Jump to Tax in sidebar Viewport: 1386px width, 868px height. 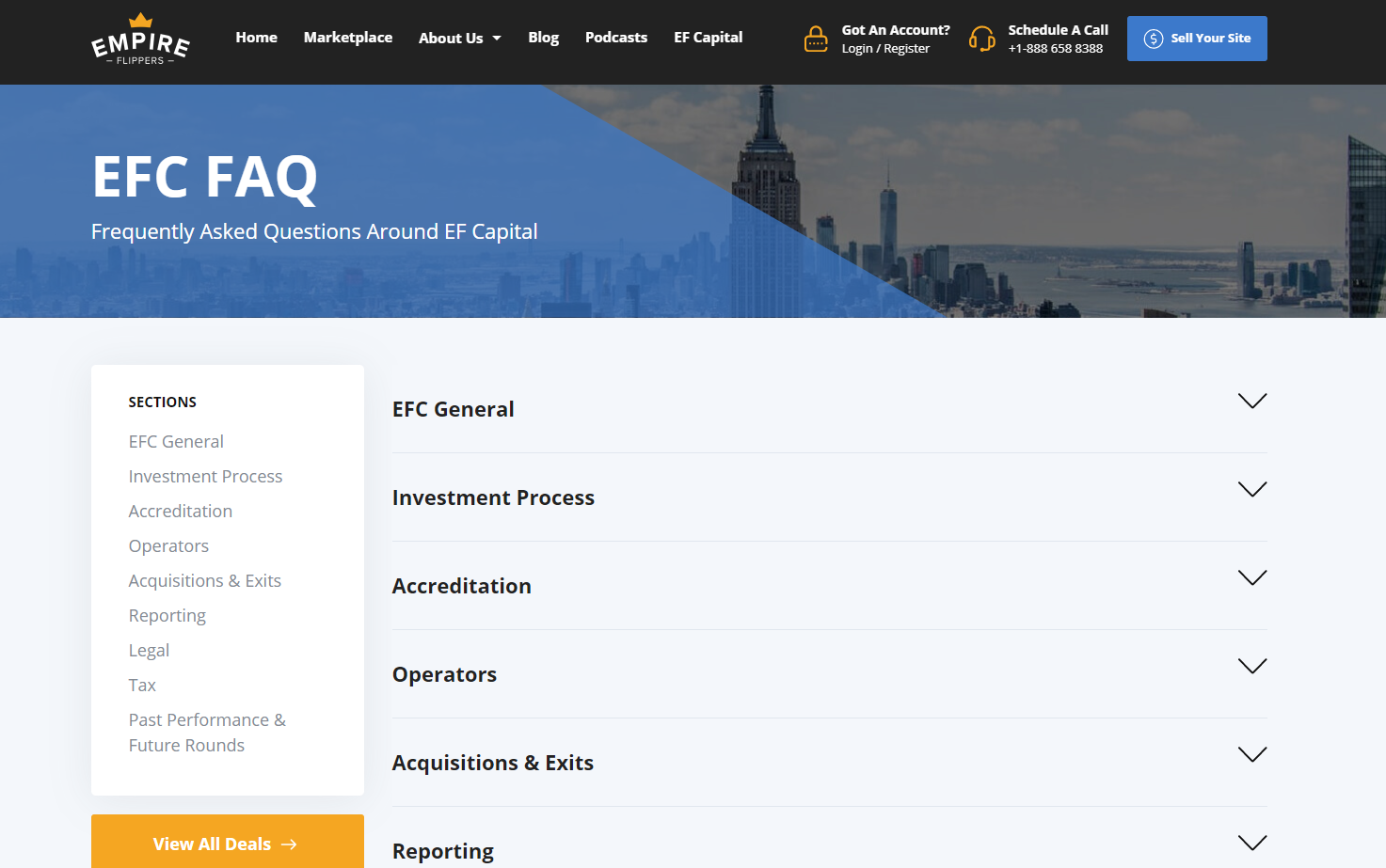coord(142,686)
